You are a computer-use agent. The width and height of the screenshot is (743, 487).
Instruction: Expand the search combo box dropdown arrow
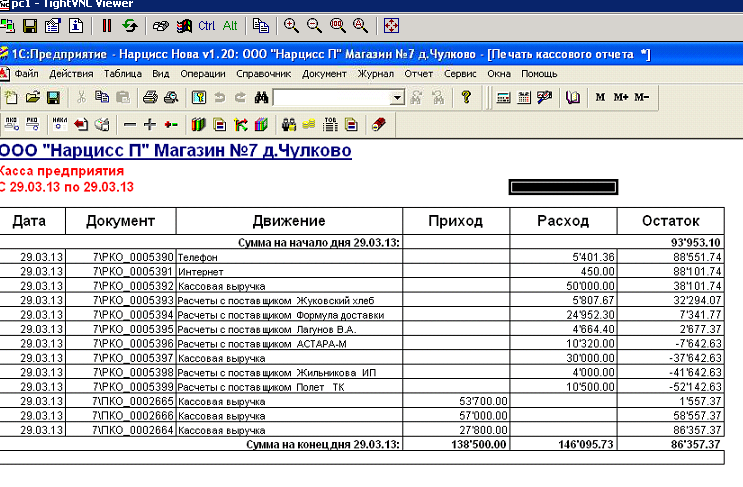click(x=397, y=98)
